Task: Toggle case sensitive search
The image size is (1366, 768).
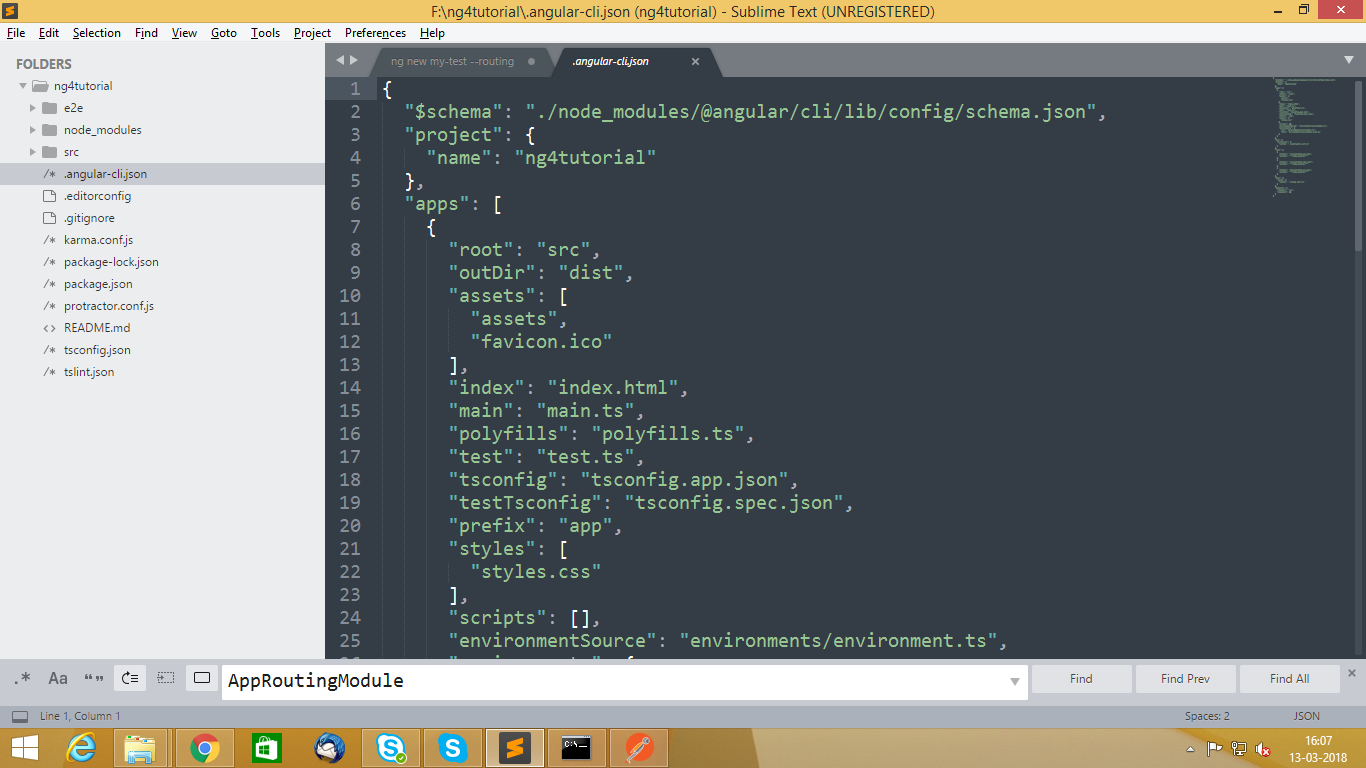Action: (57, 678)
